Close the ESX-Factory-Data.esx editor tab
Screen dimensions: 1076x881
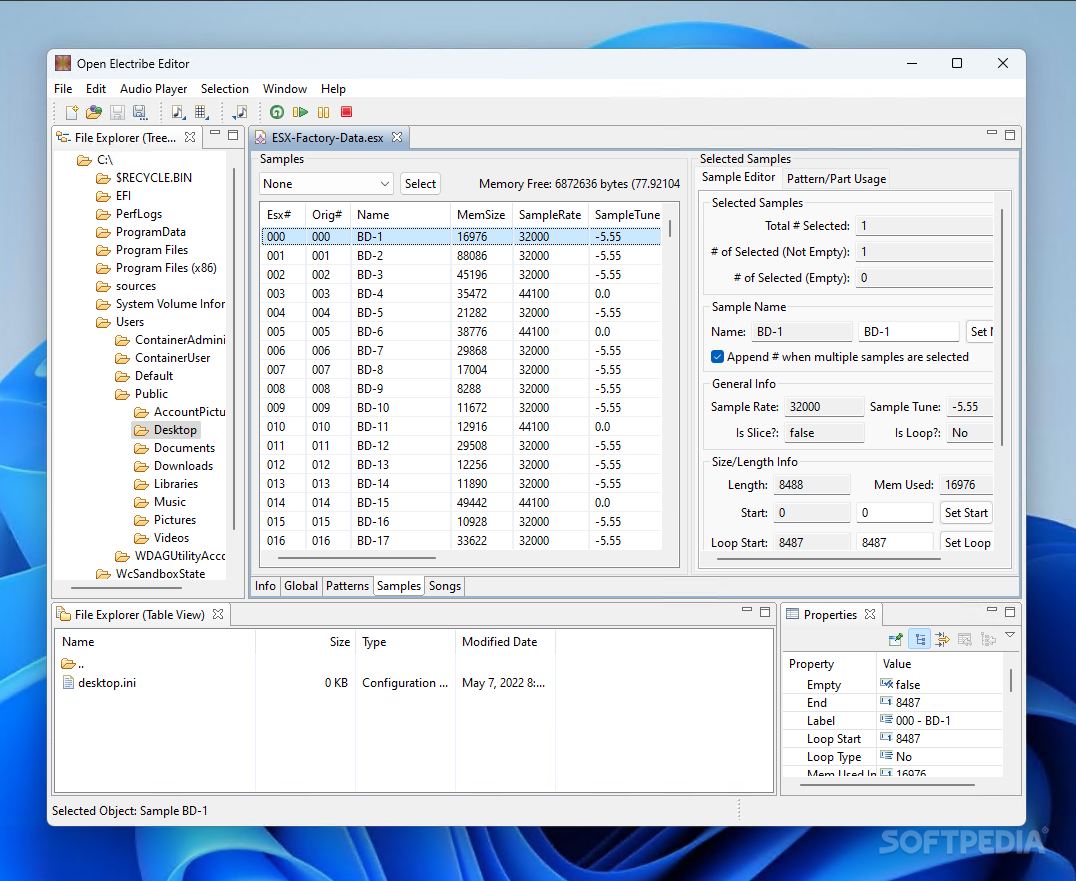pyautogui.click(x=397, y=137)
